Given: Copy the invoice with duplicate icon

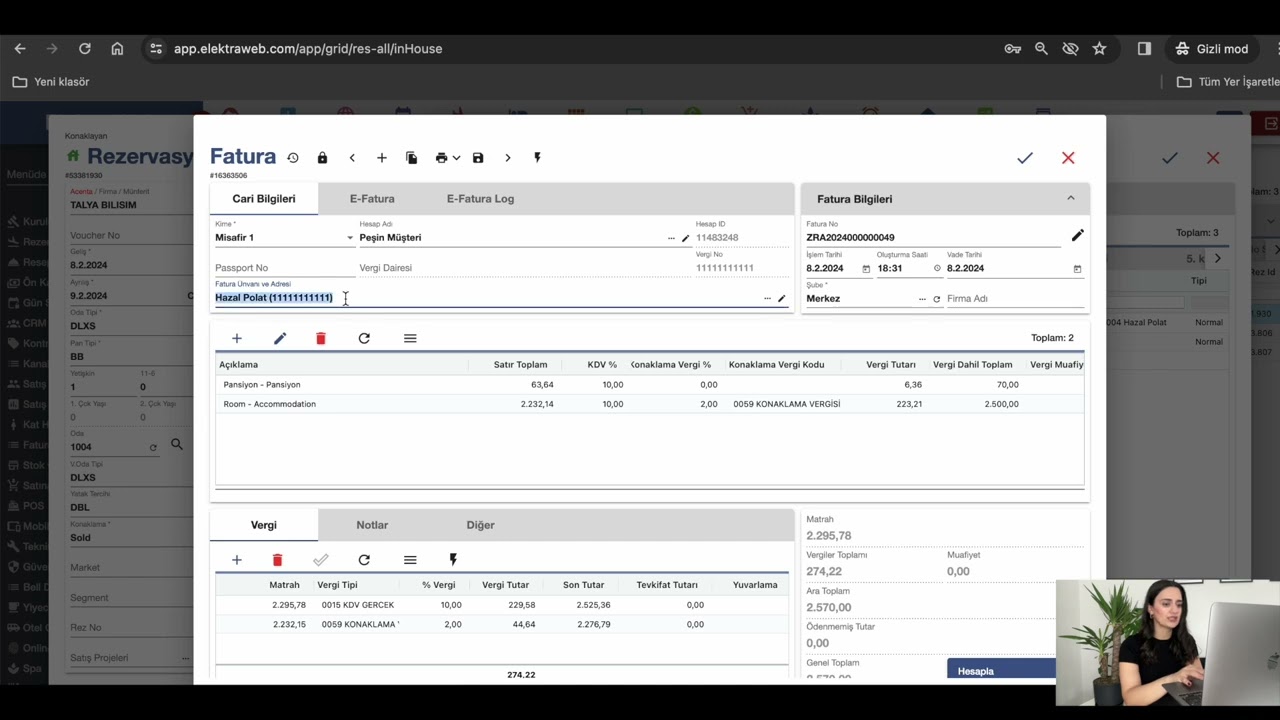Looking at the screenshot, I should 411,158.
